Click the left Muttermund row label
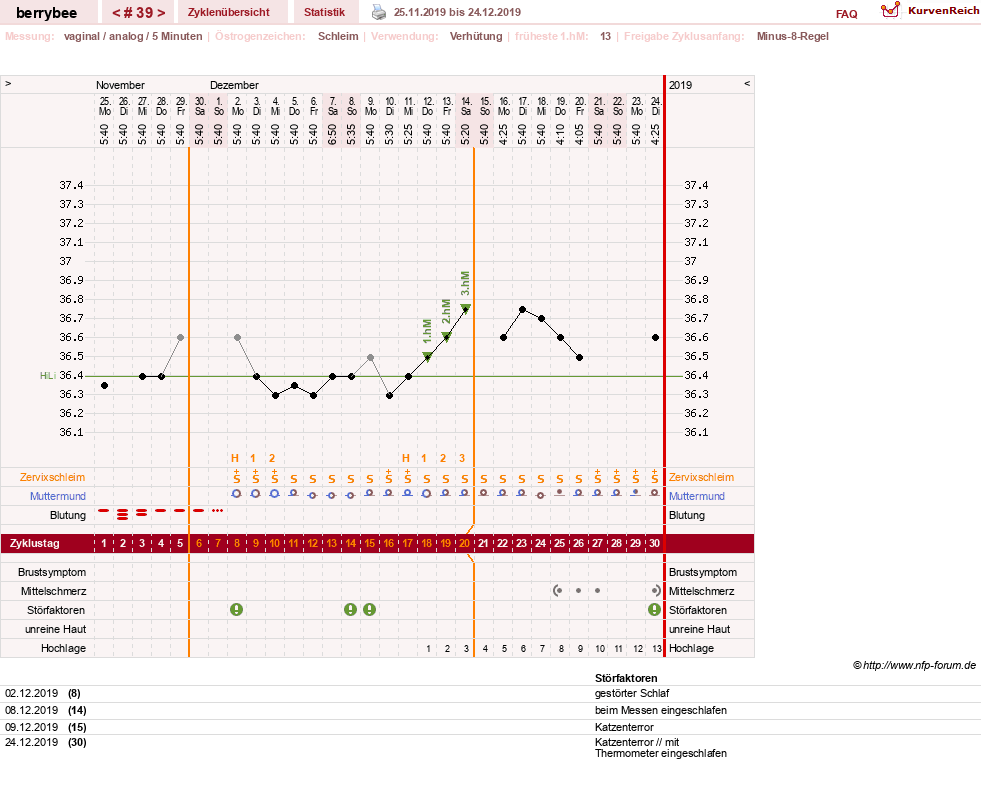 coord(58,496)
